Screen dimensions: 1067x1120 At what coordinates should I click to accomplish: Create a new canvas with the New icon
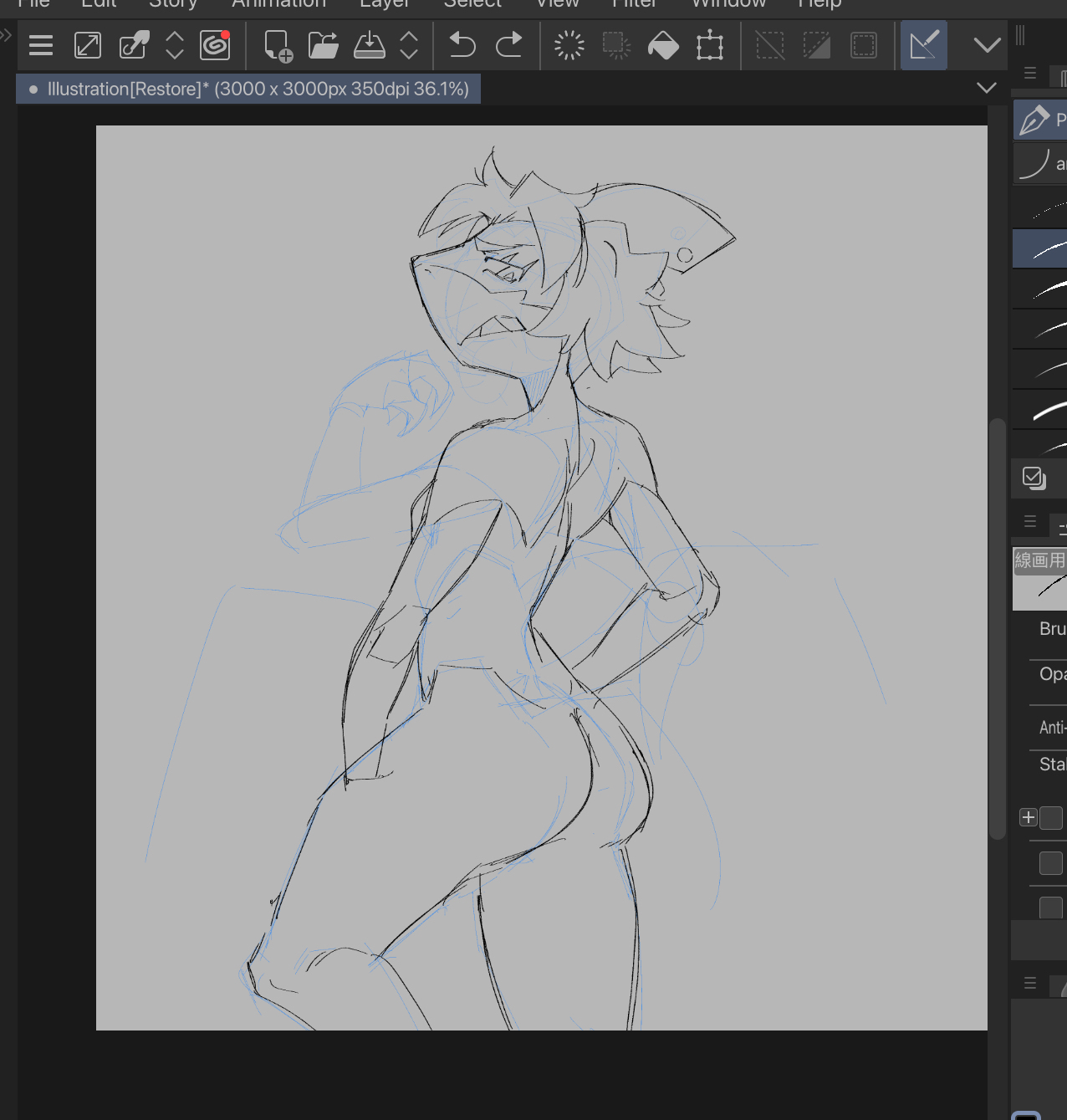278,45
